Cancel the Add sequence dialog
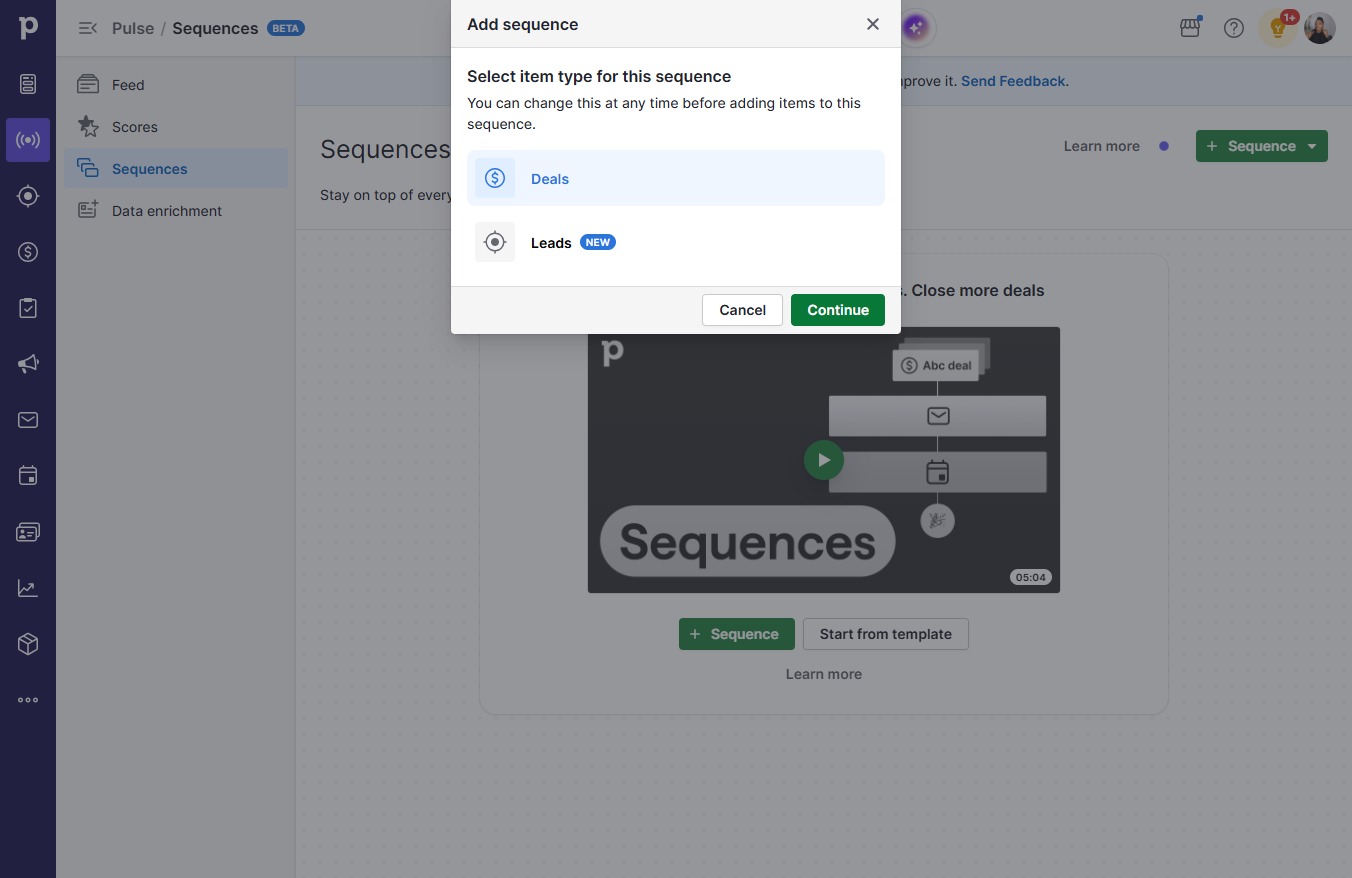1352x878 pixels. [742, 310]
